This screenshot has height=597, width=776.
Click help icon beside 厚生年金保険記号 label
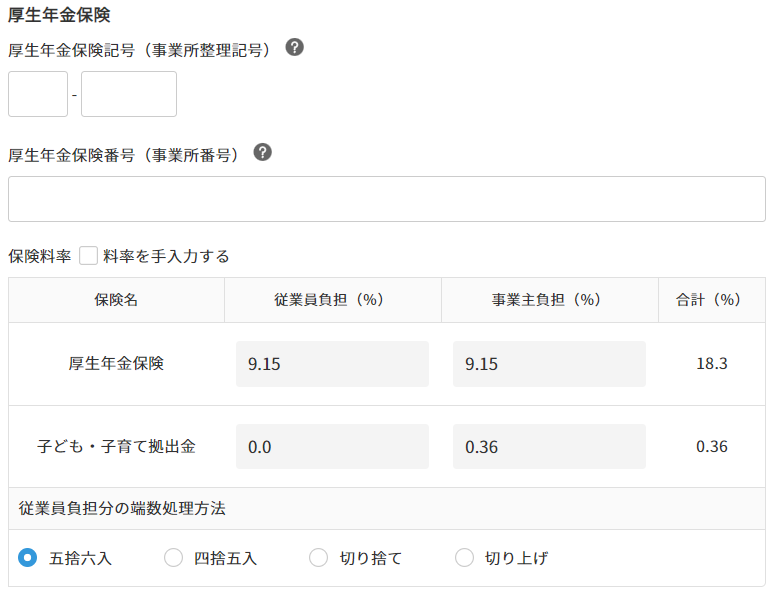click(x=294, y=48)
